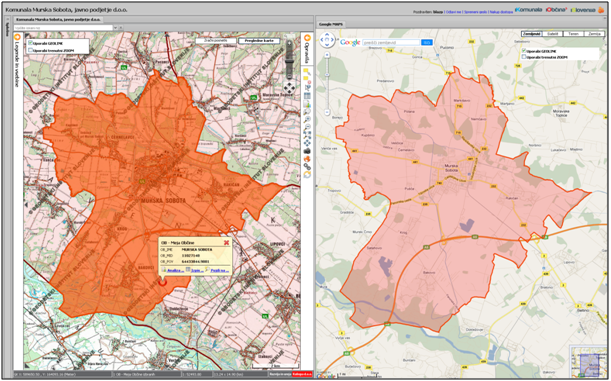Viewport: 611px width, 381px height.
Task: Select the zoom to extent tool
Action: click(307, 135)
